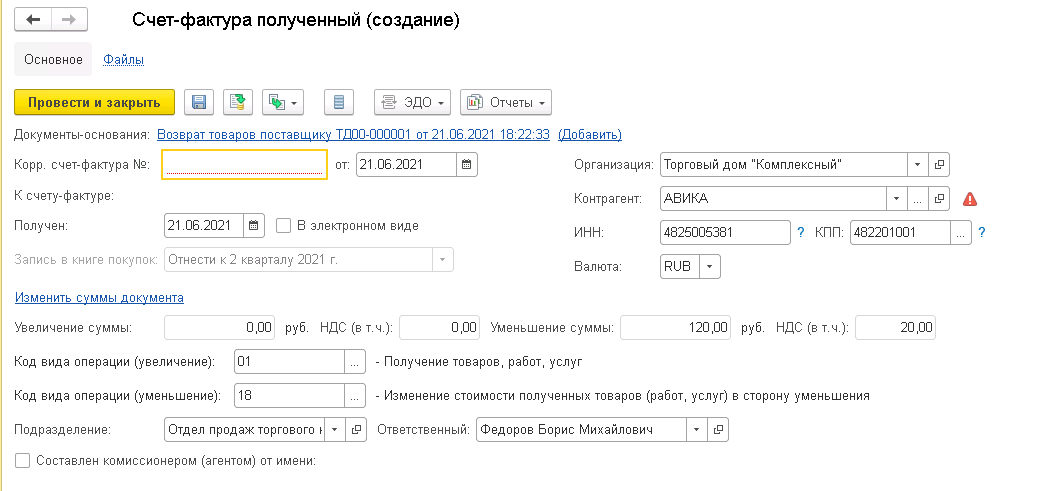Image resolution: width=1049 pixels, height=491 pixels.
Task: Open the Отчеты dropdown menu
Action: [x=506, y=102]
